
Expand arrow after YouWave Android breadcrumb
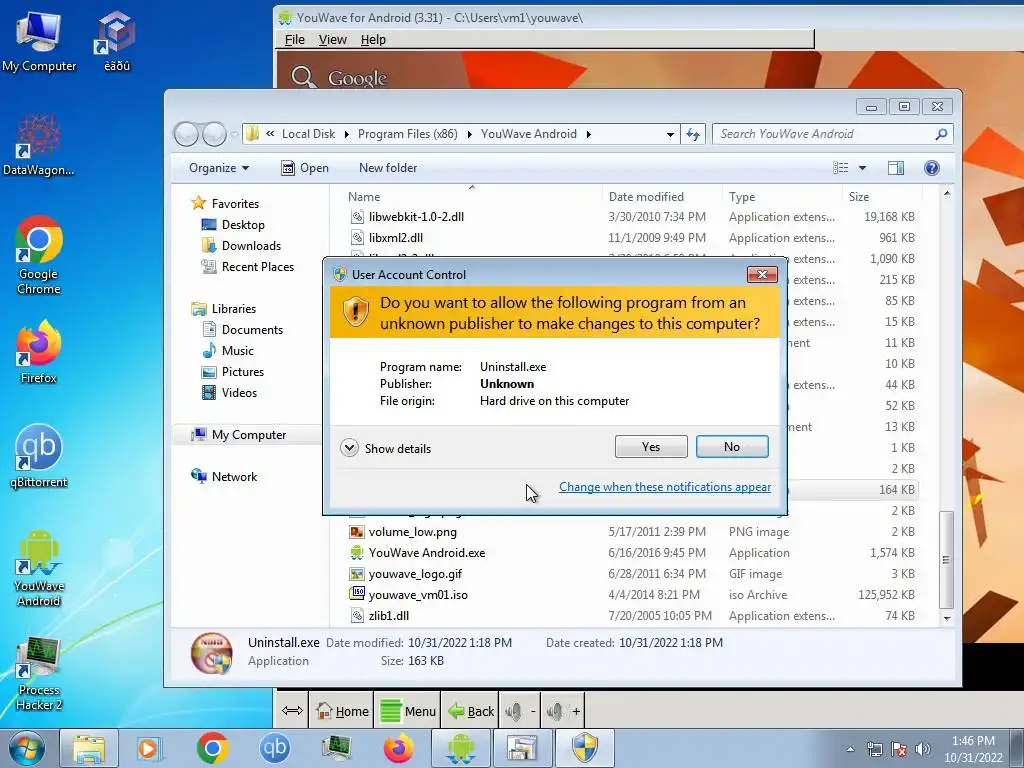tap(588, 134)
